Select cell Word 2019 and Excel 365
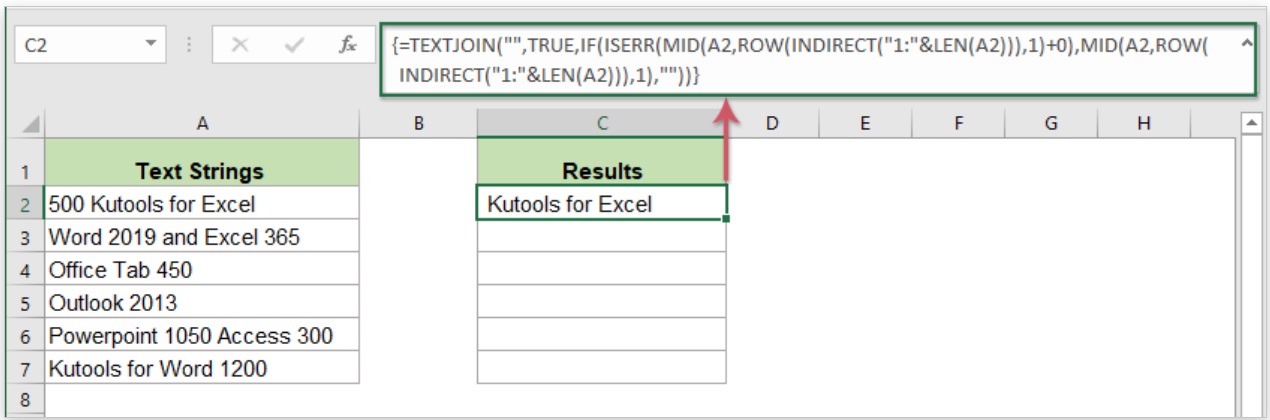This screenshot has height=420, width=1270. (202, 236)
